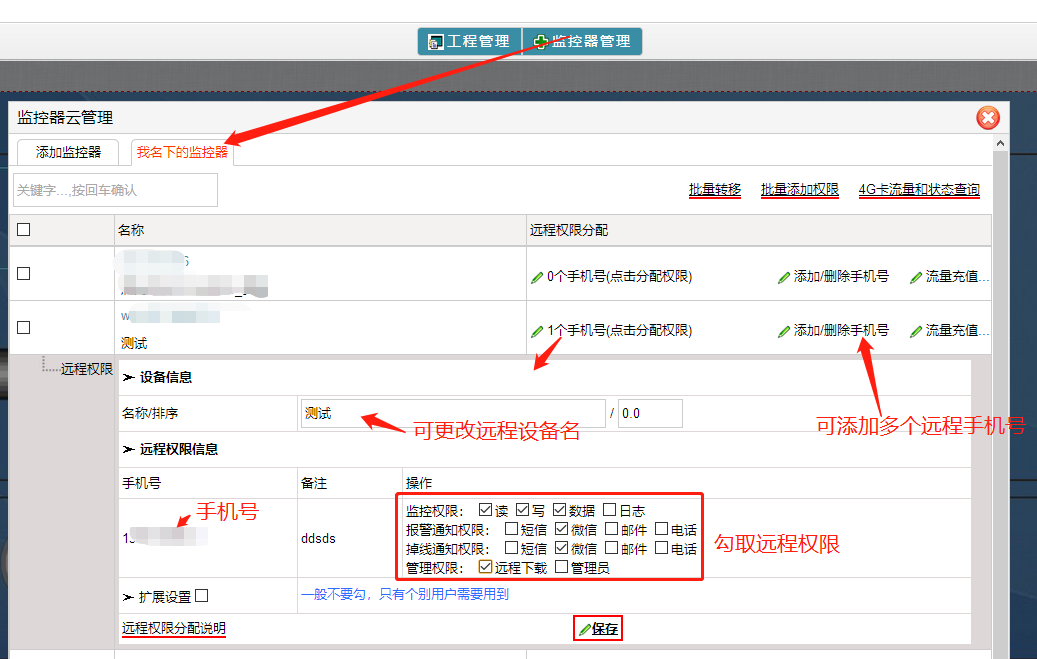The image size is (1037, 659).
Task: Click the pencil icon on 保存 button
Action: (585, 629)
